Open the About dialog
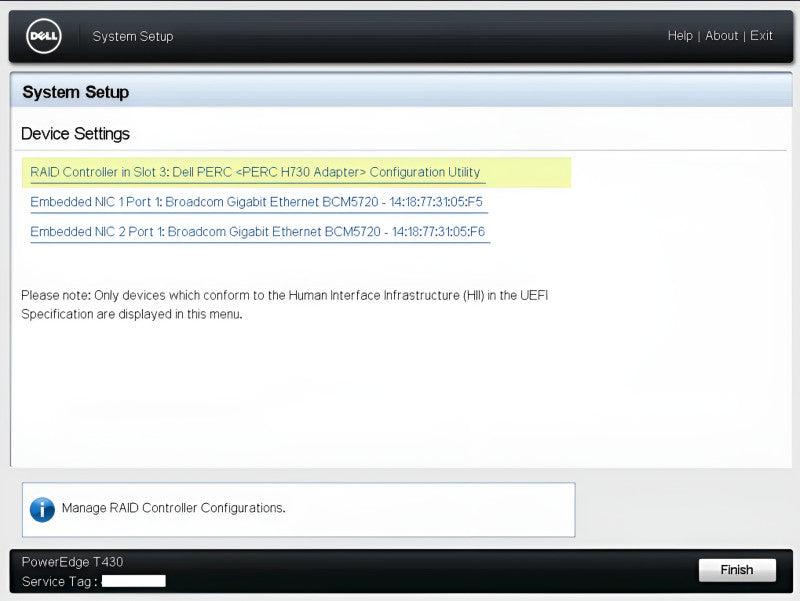800x601 pixels. tap(721, 36)
